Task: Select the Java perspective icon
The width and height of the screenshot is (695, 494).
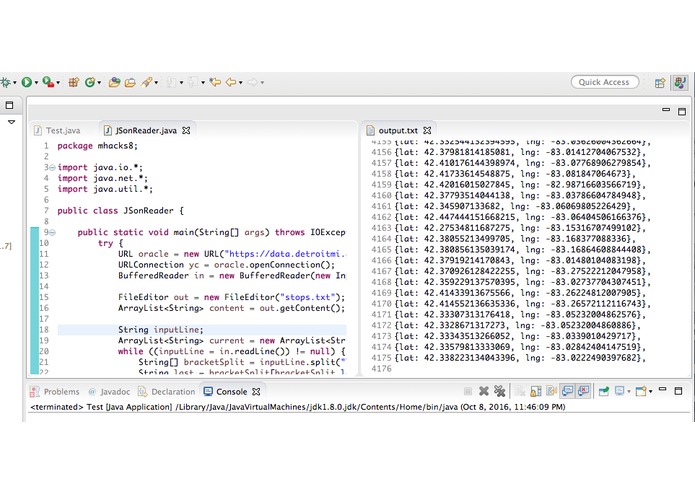Action: 680,82
